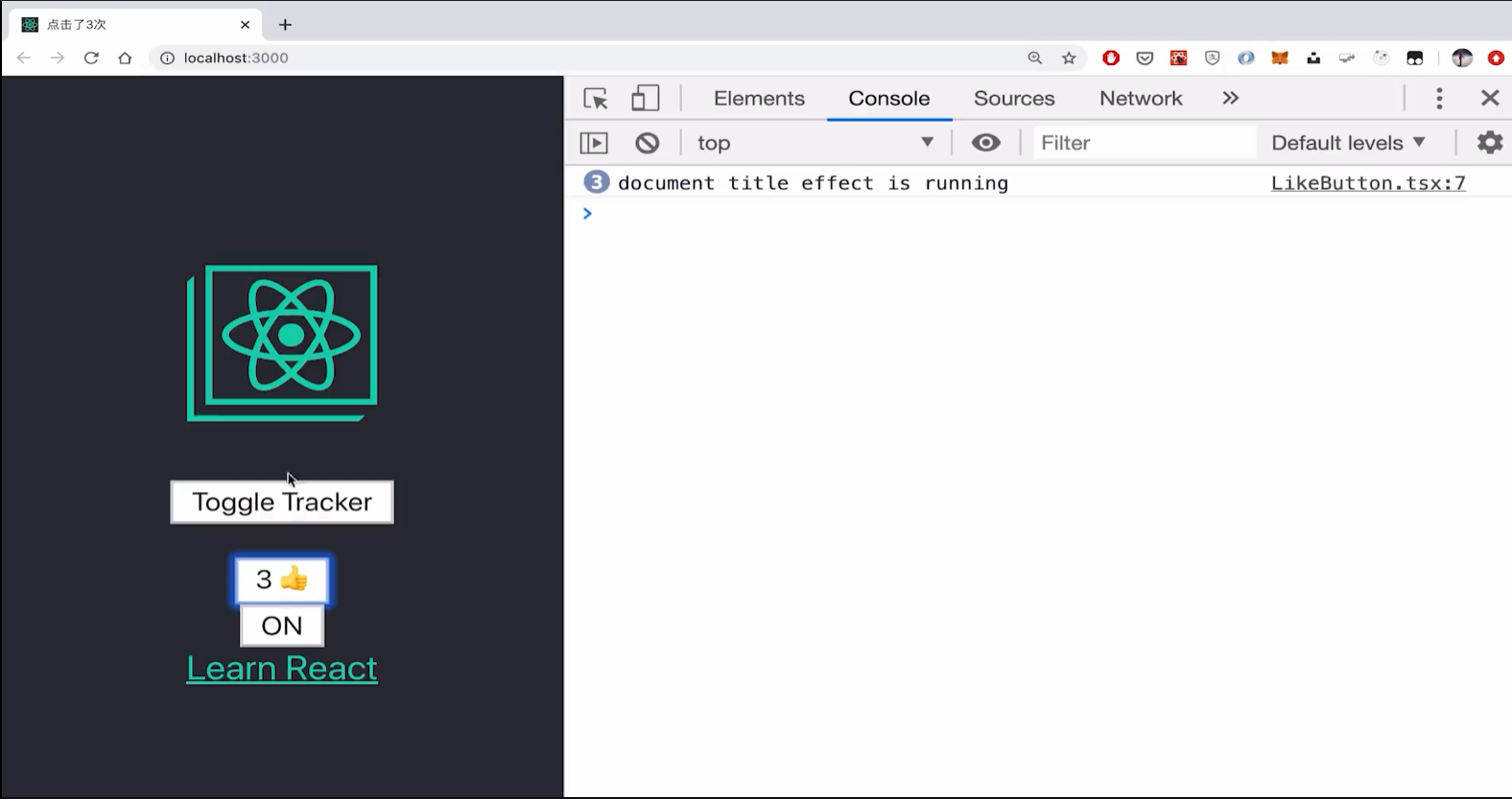Viewport: 1512px width, 799px height.
Task: Toggle the live expression eye icon
Action: [985, 143]
